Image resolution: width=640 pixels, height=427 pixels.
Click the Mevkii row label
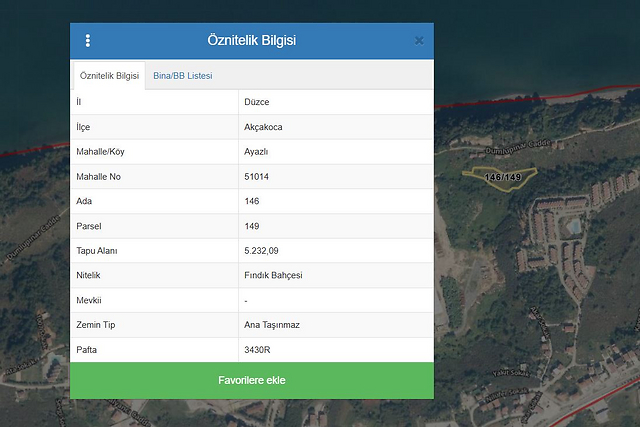tap(89, 300)
